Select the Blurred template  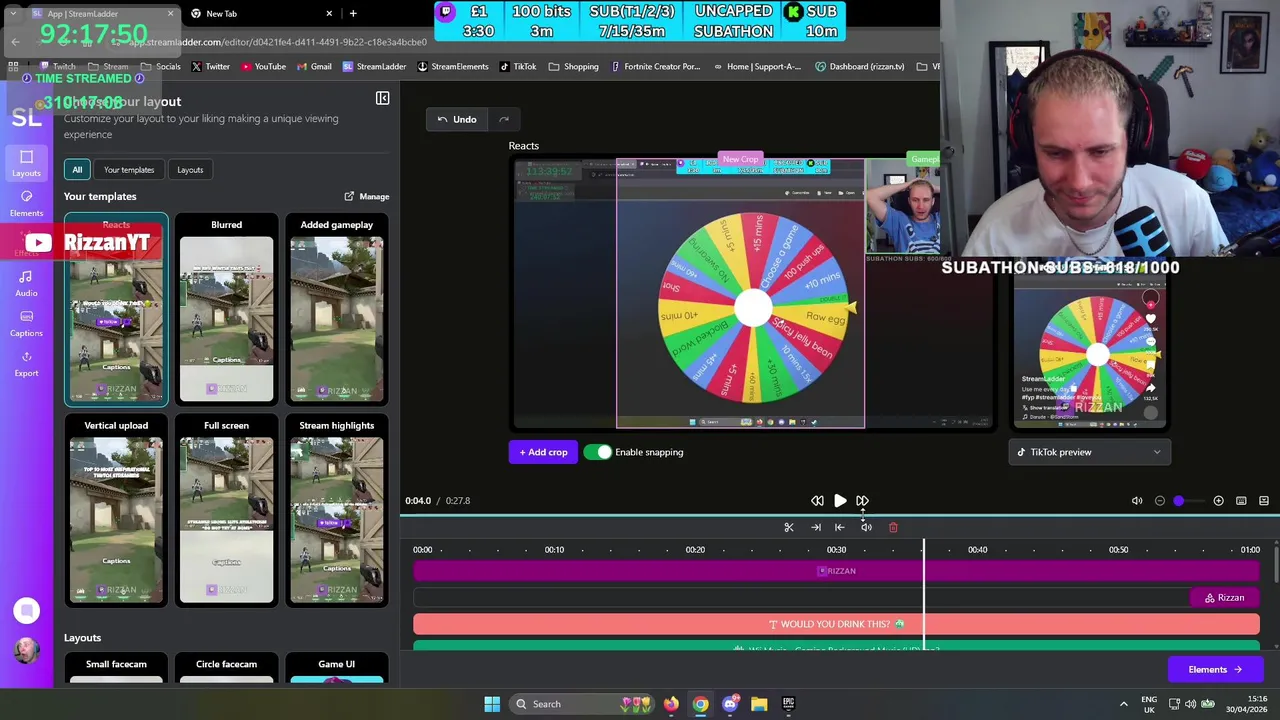point(226,310)
